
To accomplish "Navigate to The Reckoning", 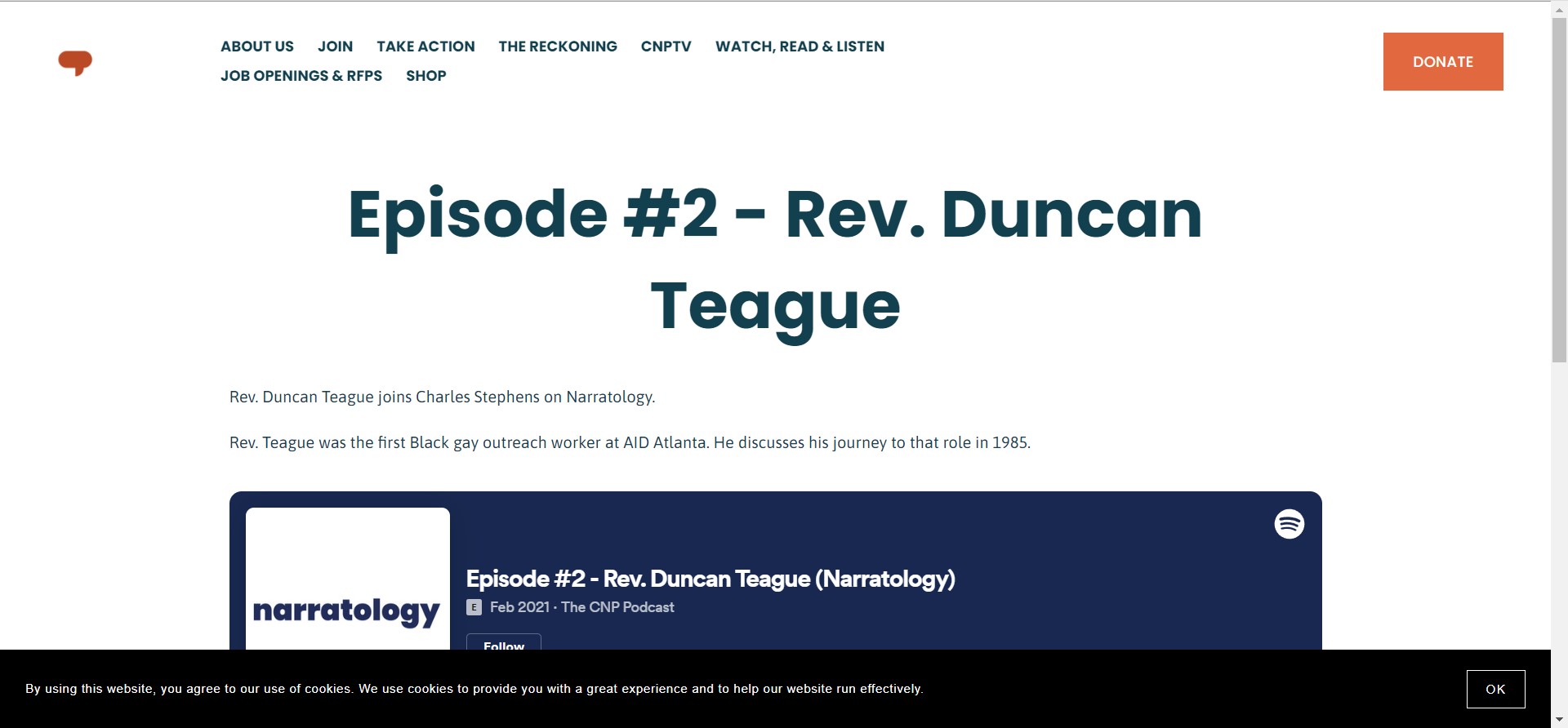I will point(558,47).
